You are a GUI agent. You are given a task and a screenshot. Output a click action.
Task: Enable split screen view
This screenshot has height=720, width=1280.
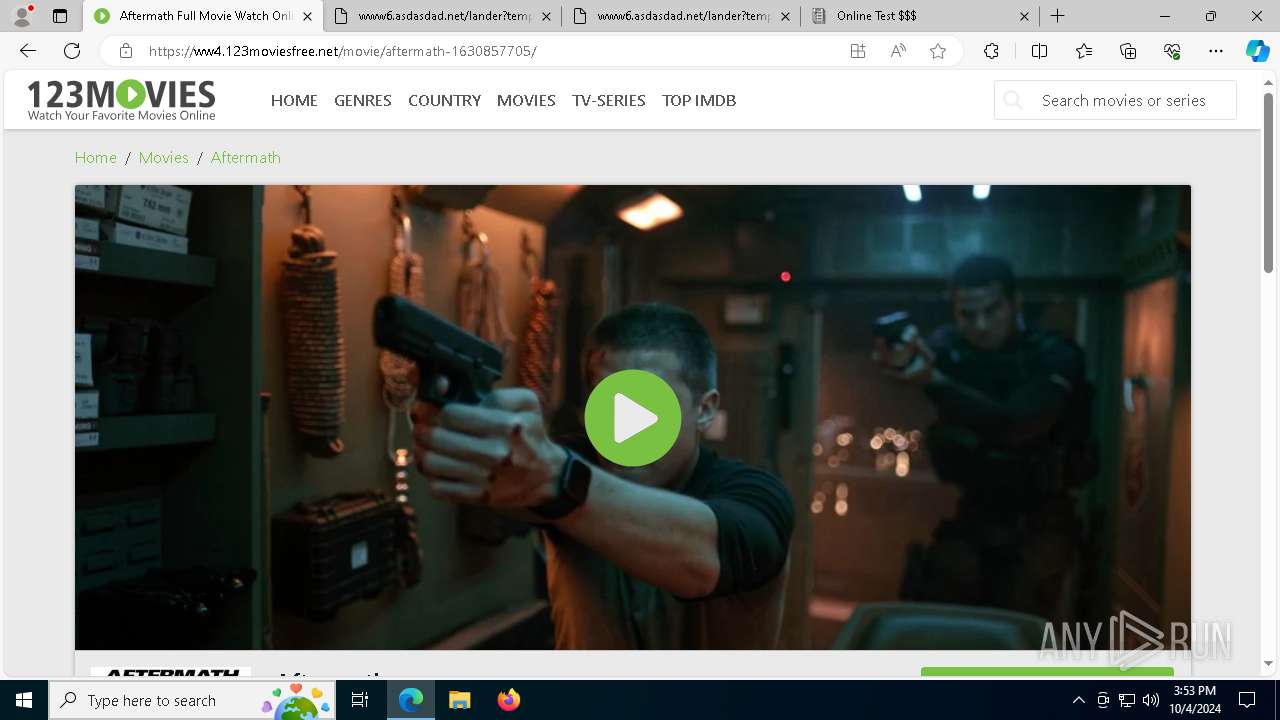click(x=1039, y=51)
